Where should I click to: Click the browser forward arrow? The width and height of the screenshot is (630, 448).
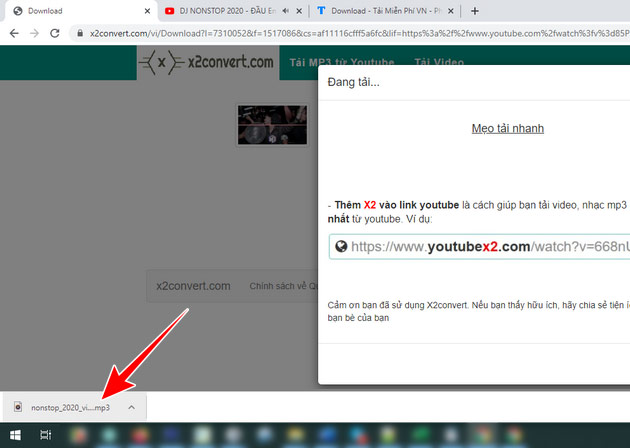pos(35,33)
